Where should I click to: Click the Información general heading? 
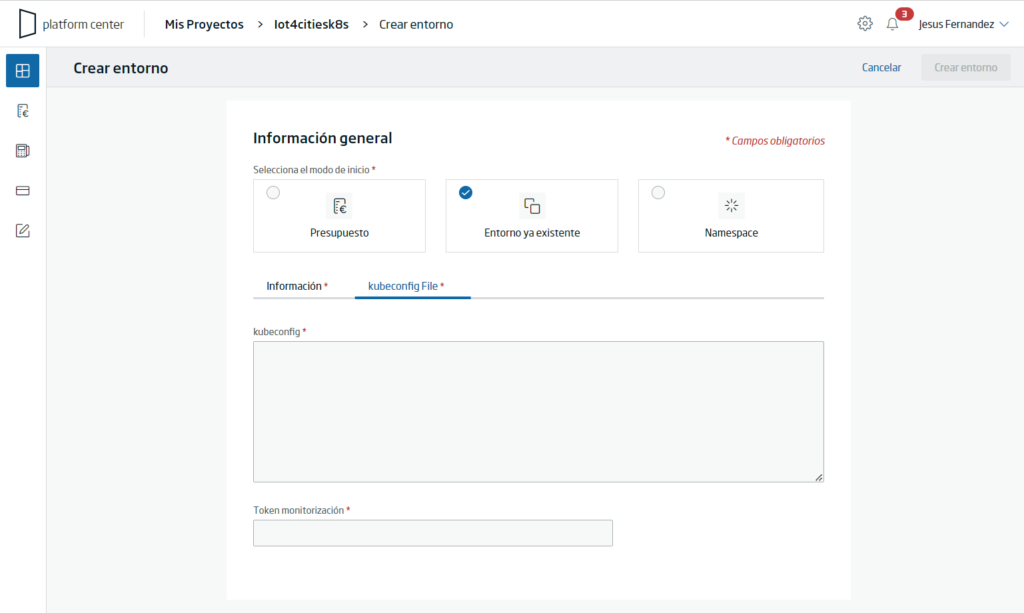point(323,138)
